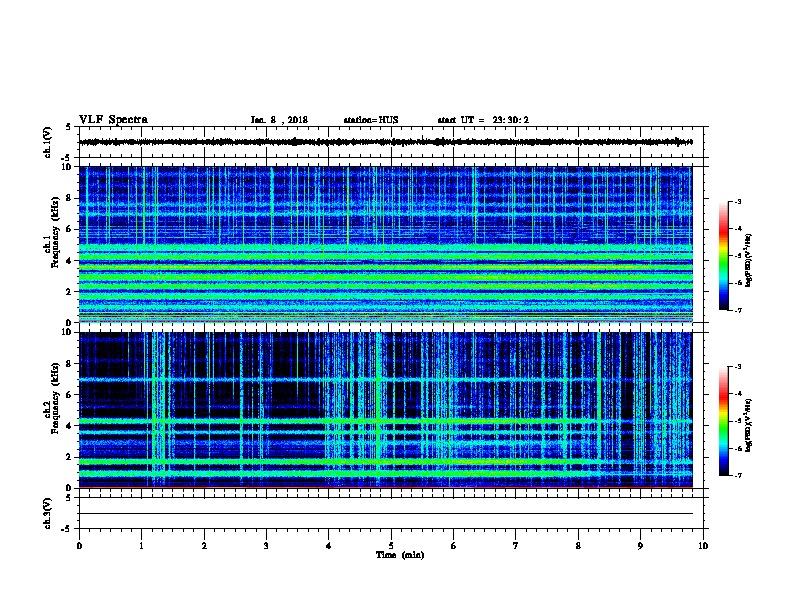Viewport: 792px width, 612px height.
Task: Click the "6" kHz tick of ch.2 spectrogram
Action: 69,395
